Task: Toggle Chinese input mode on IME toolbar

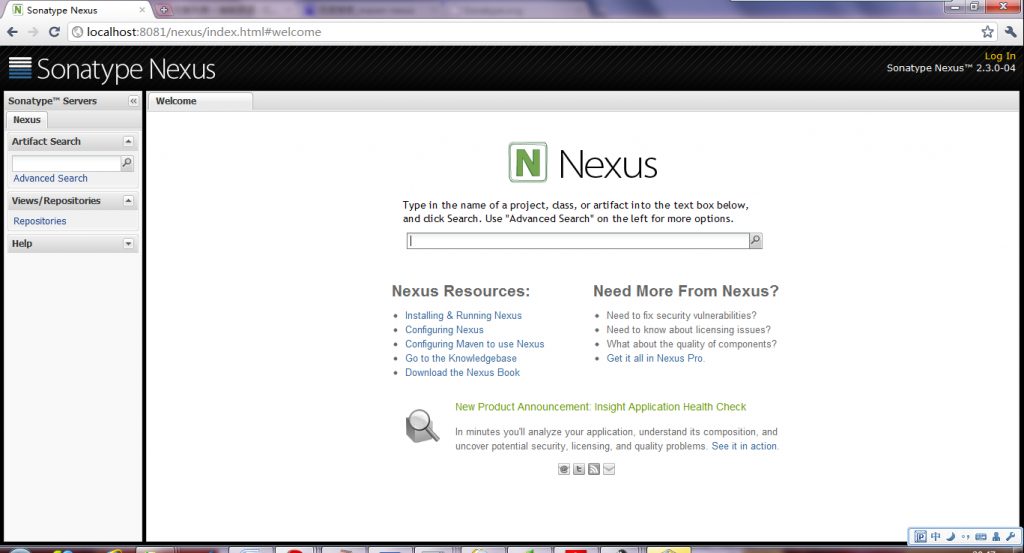Action: coord(935,537)
